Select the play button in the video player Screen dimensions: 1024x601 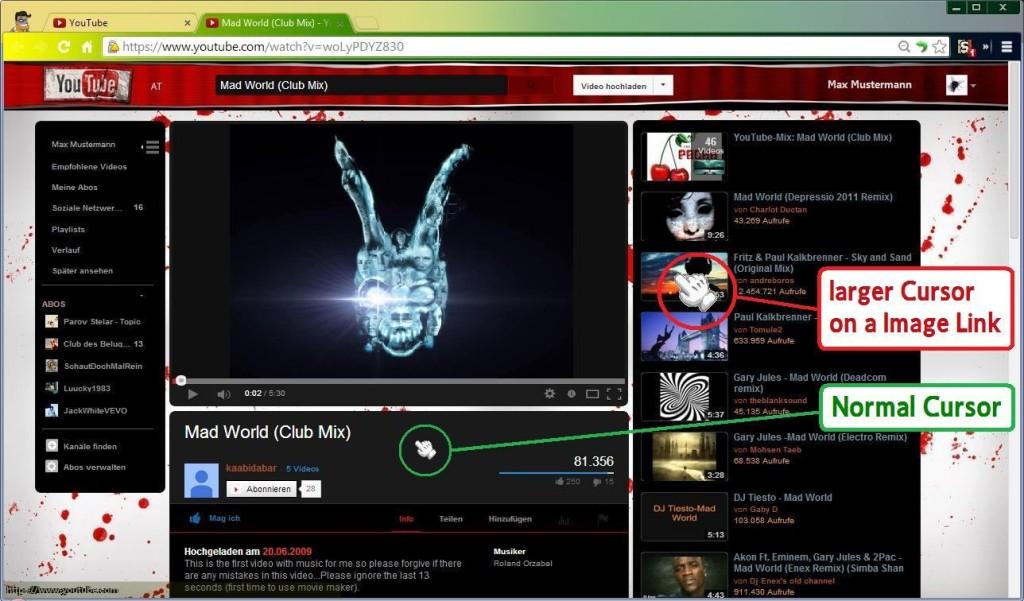pyautogui.click(x=193, y=393)
